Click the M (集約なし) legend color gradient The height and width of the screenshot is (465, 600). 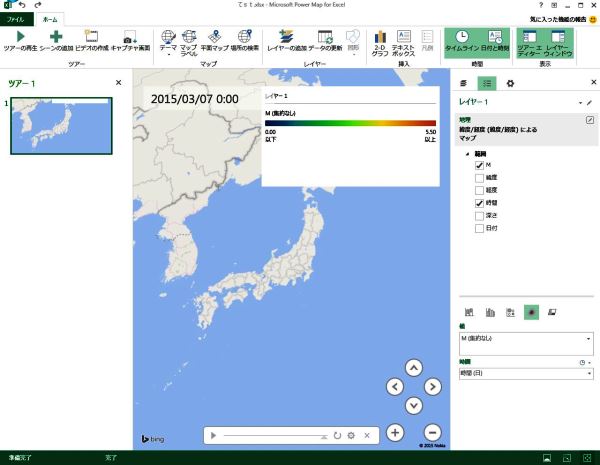(x=350, y=123)
